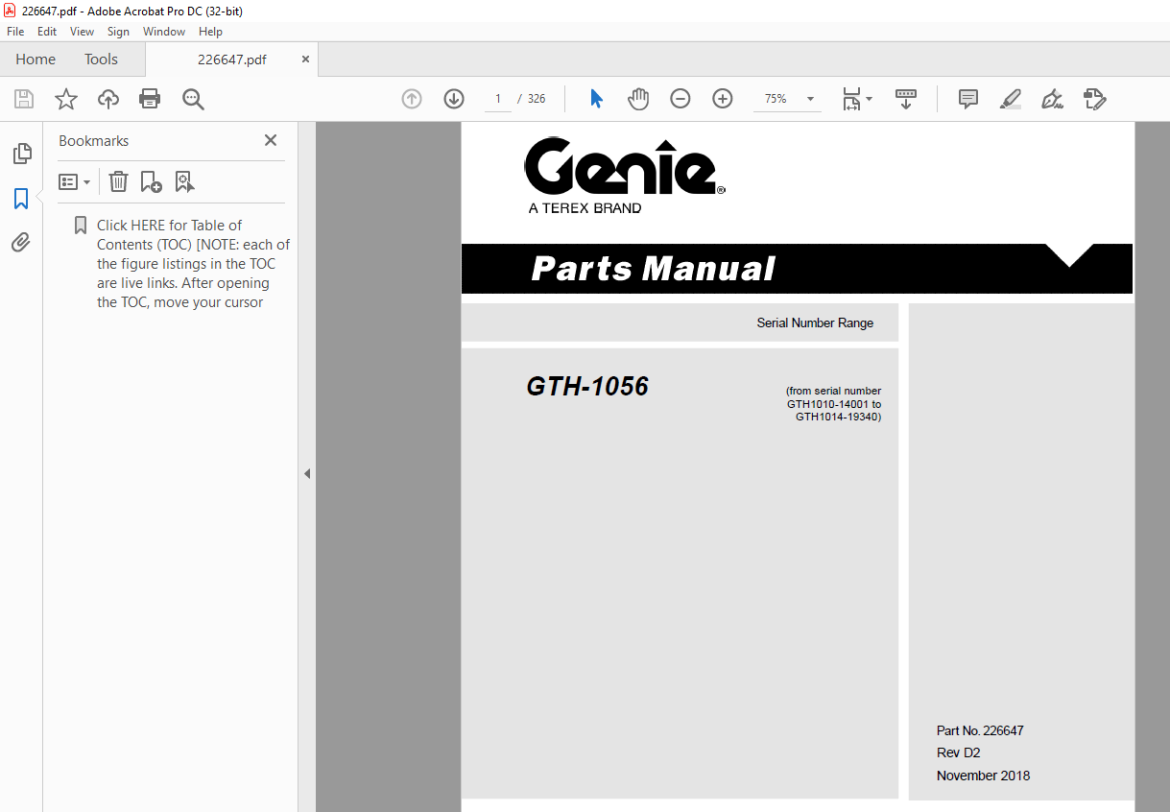Viewport: 1170px width, 812px height.
Task: Click find current bookmark icon
Action: point(184,181)
